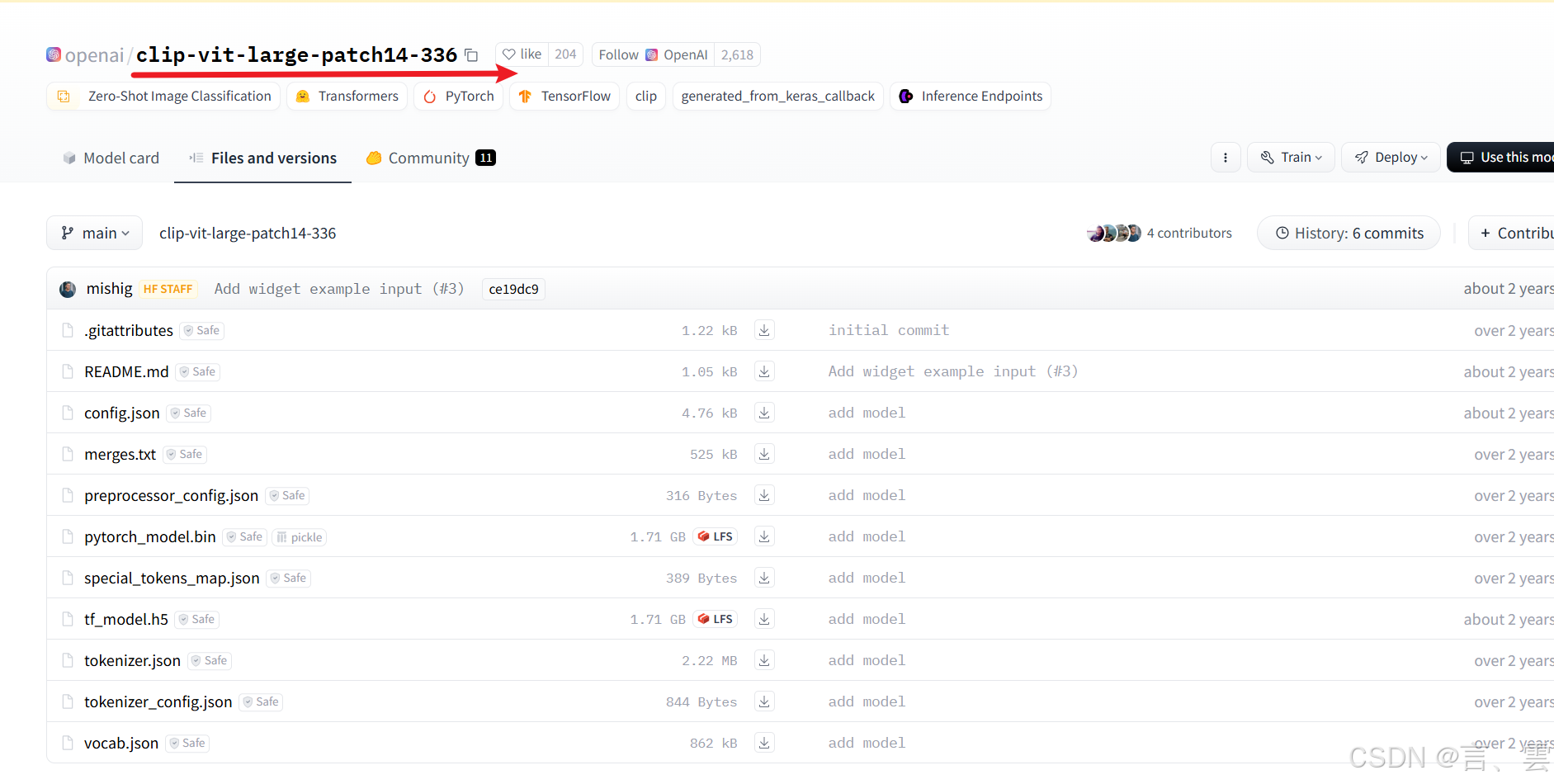This screenshot has height=784, width=1554.
Task: Click the contributors avatar group
Action: pos(1114,234)
